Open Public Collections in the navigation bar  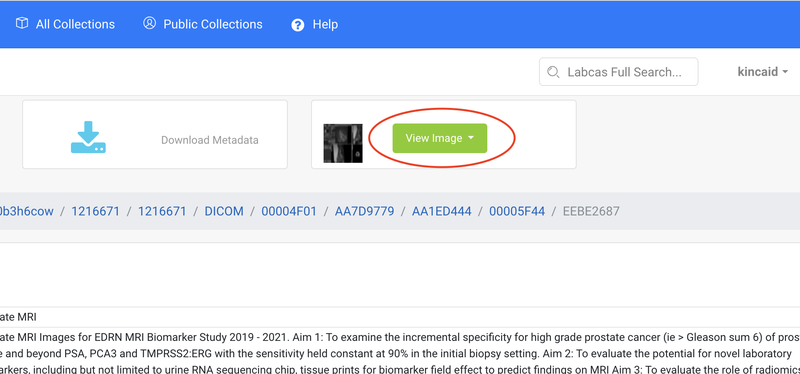(203, 24)
